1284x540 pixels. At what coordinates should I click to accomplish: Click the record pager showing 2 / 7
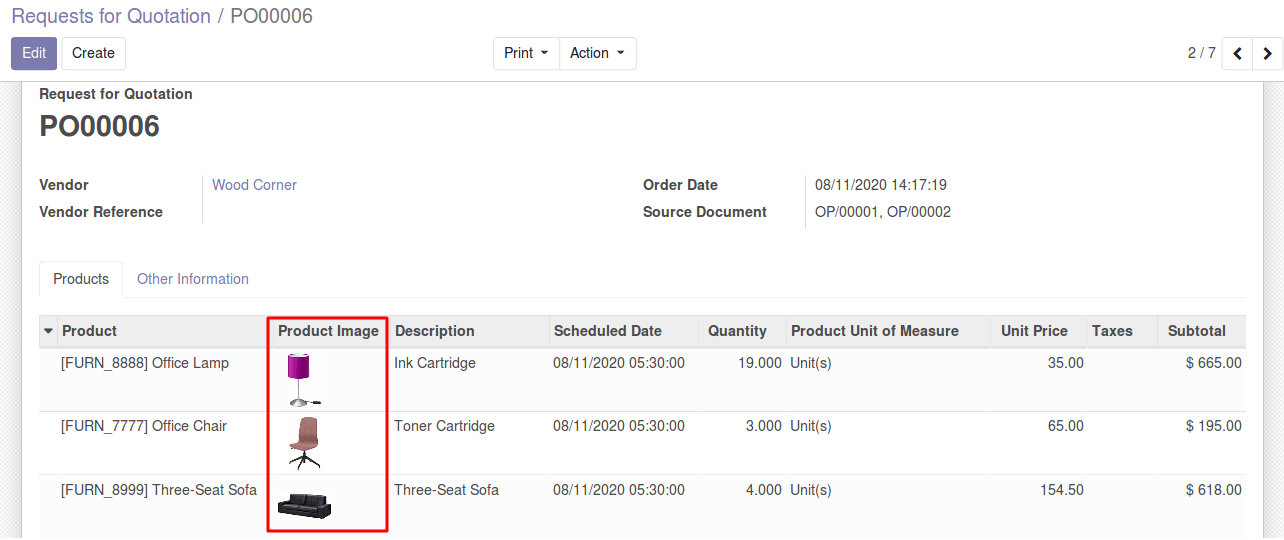tap(1201, 53)
